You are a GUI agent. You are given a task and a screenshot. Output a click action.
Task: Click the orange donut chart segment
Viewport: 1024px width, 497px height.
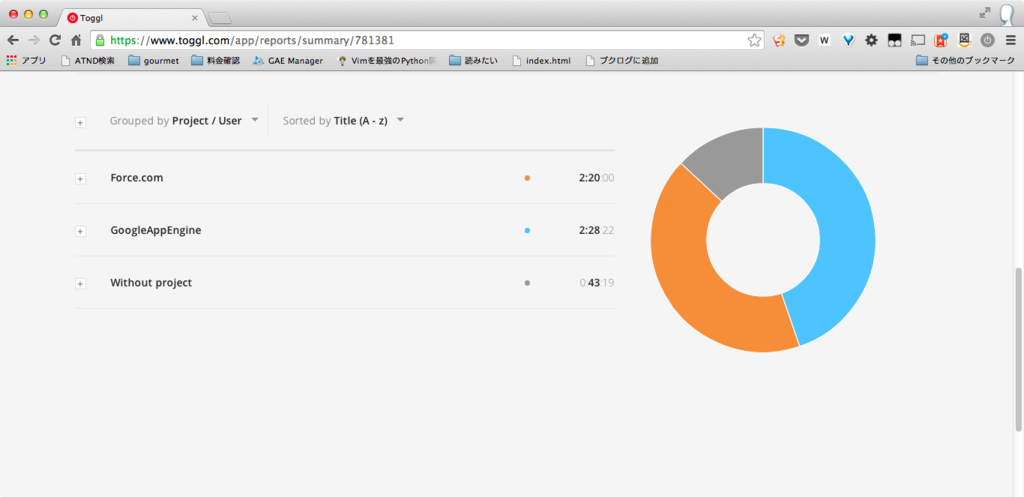pos(686,274)
